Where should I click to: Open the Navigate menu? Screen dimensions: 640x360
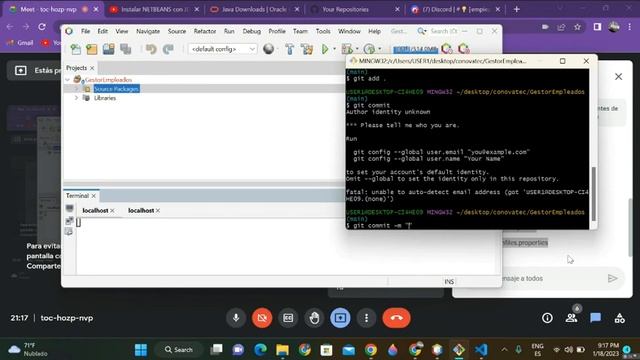148,31
